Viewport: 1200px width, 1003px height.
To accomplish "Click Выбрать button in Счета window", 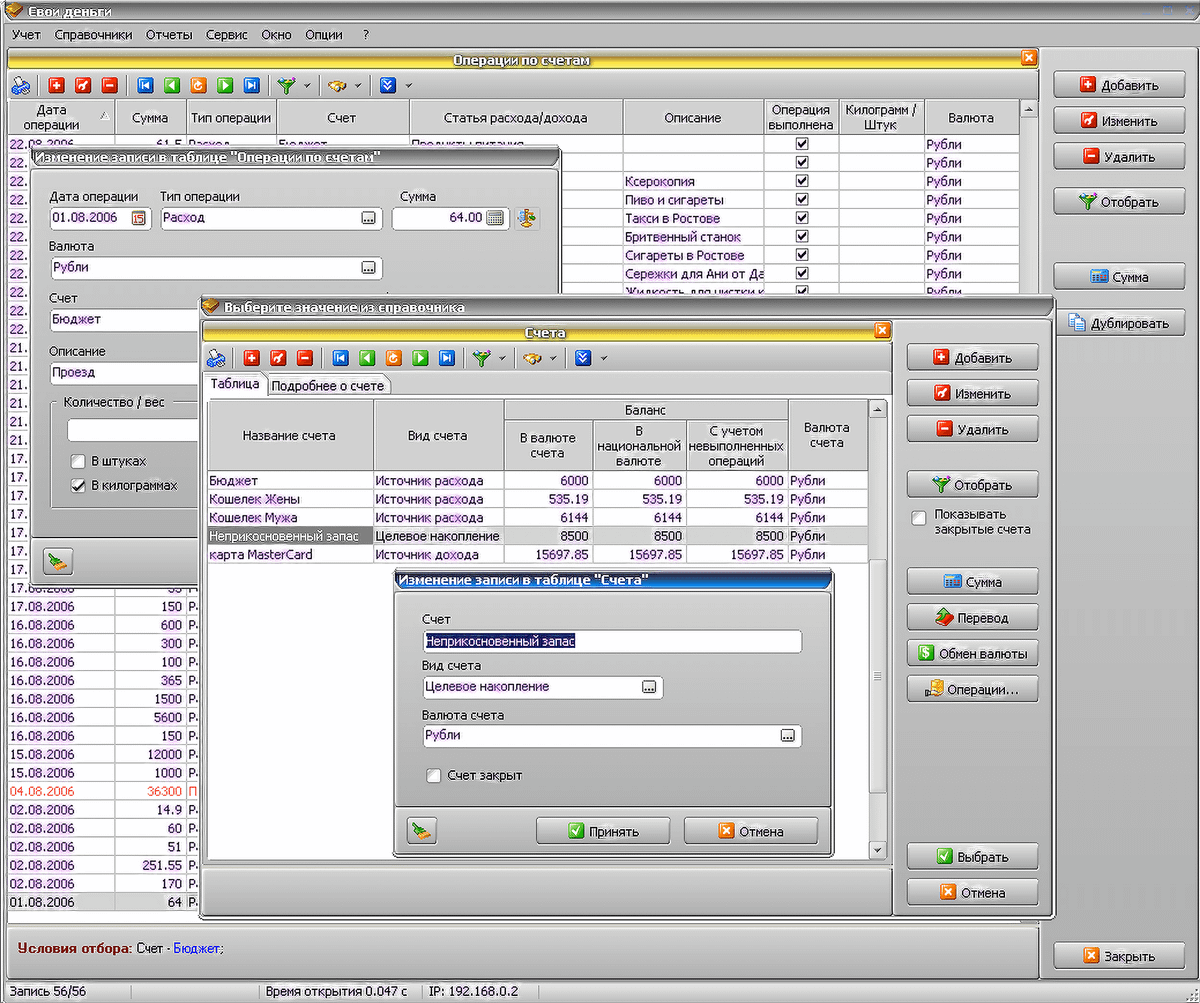I will [973, 857].
